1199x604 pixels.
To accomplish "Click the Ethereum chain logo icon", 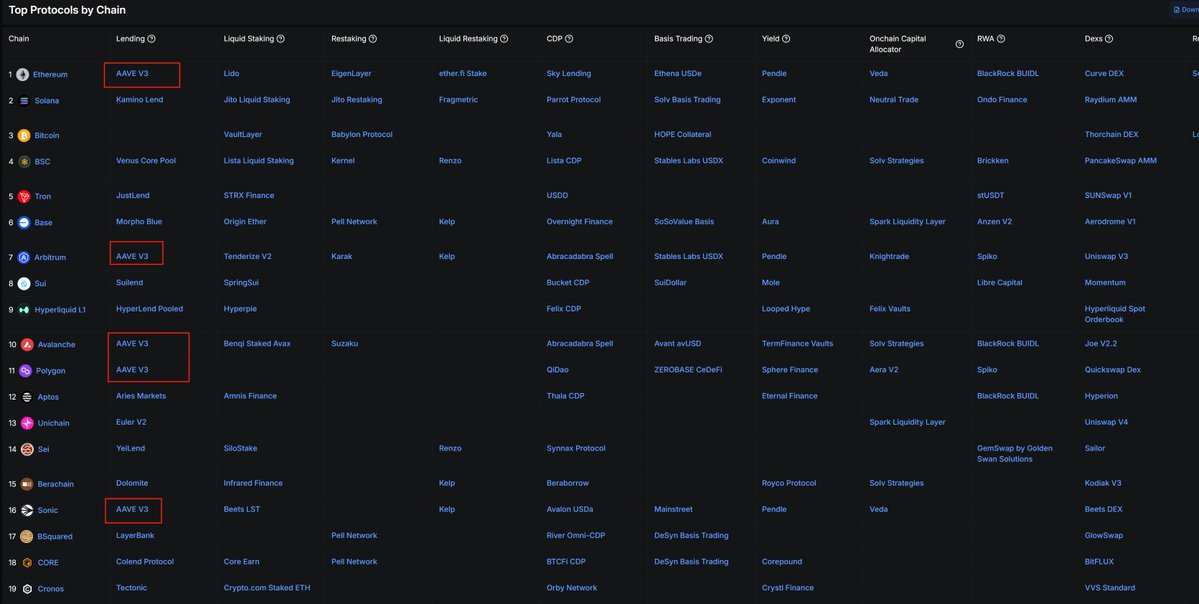I will click(23, 74).
